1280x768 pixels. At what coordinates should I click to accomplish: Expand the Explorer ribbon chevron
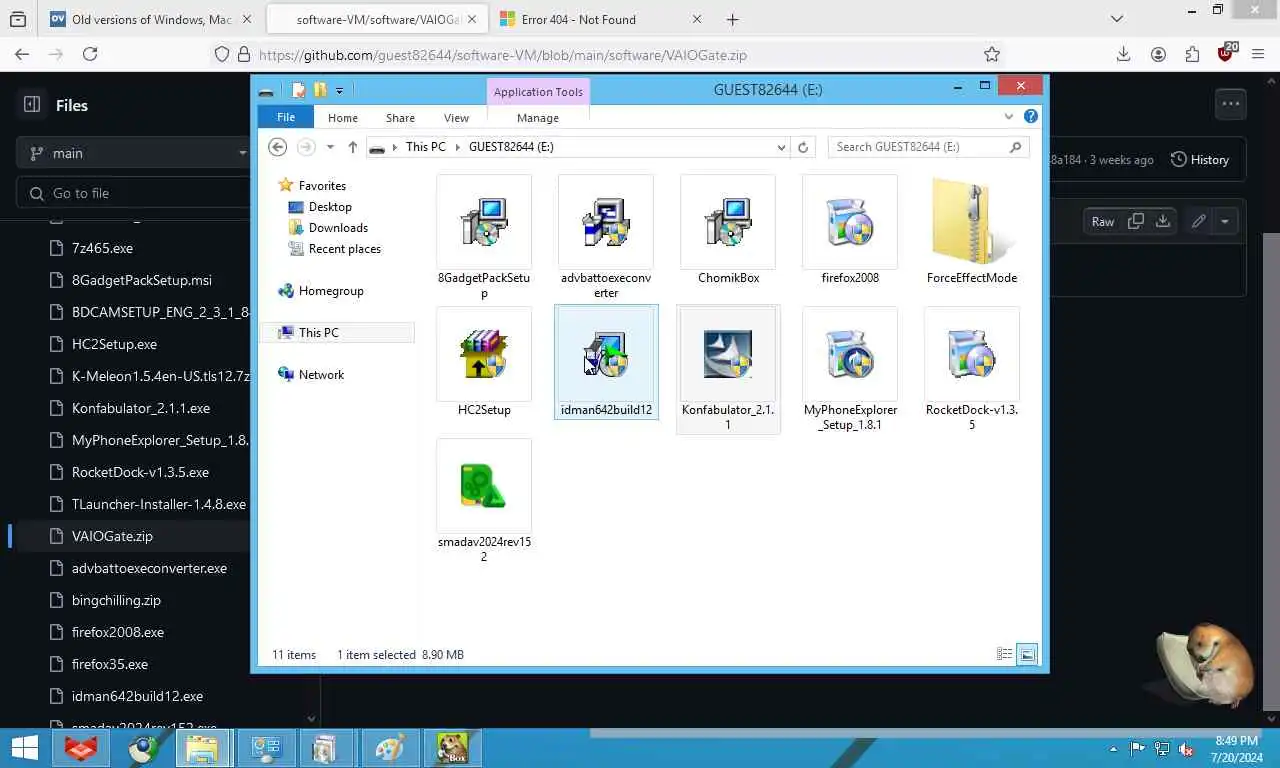[1009, 117]
